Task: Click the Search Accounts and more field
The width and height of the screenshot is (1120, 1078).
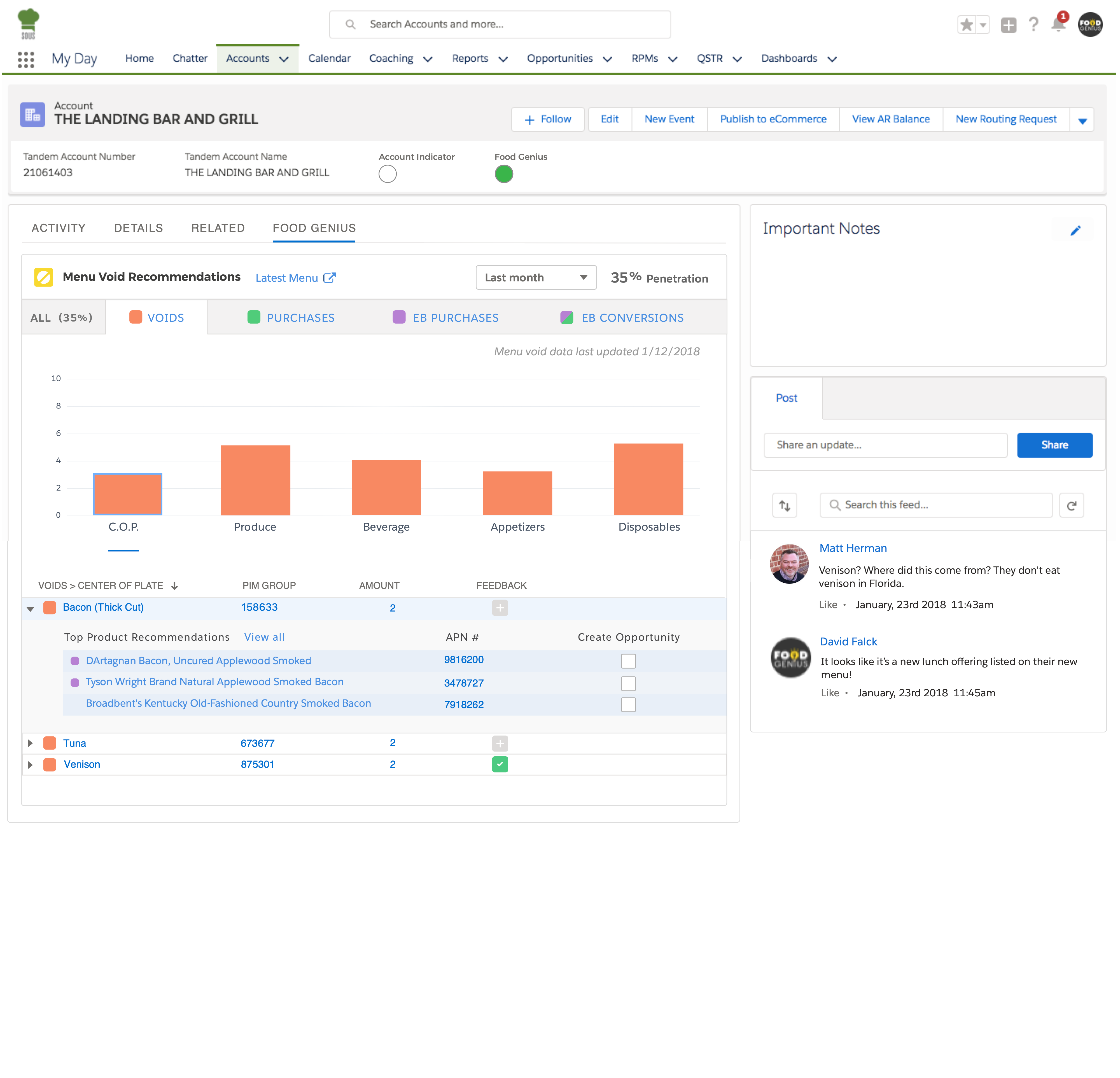Action: [x=500, y=25]
